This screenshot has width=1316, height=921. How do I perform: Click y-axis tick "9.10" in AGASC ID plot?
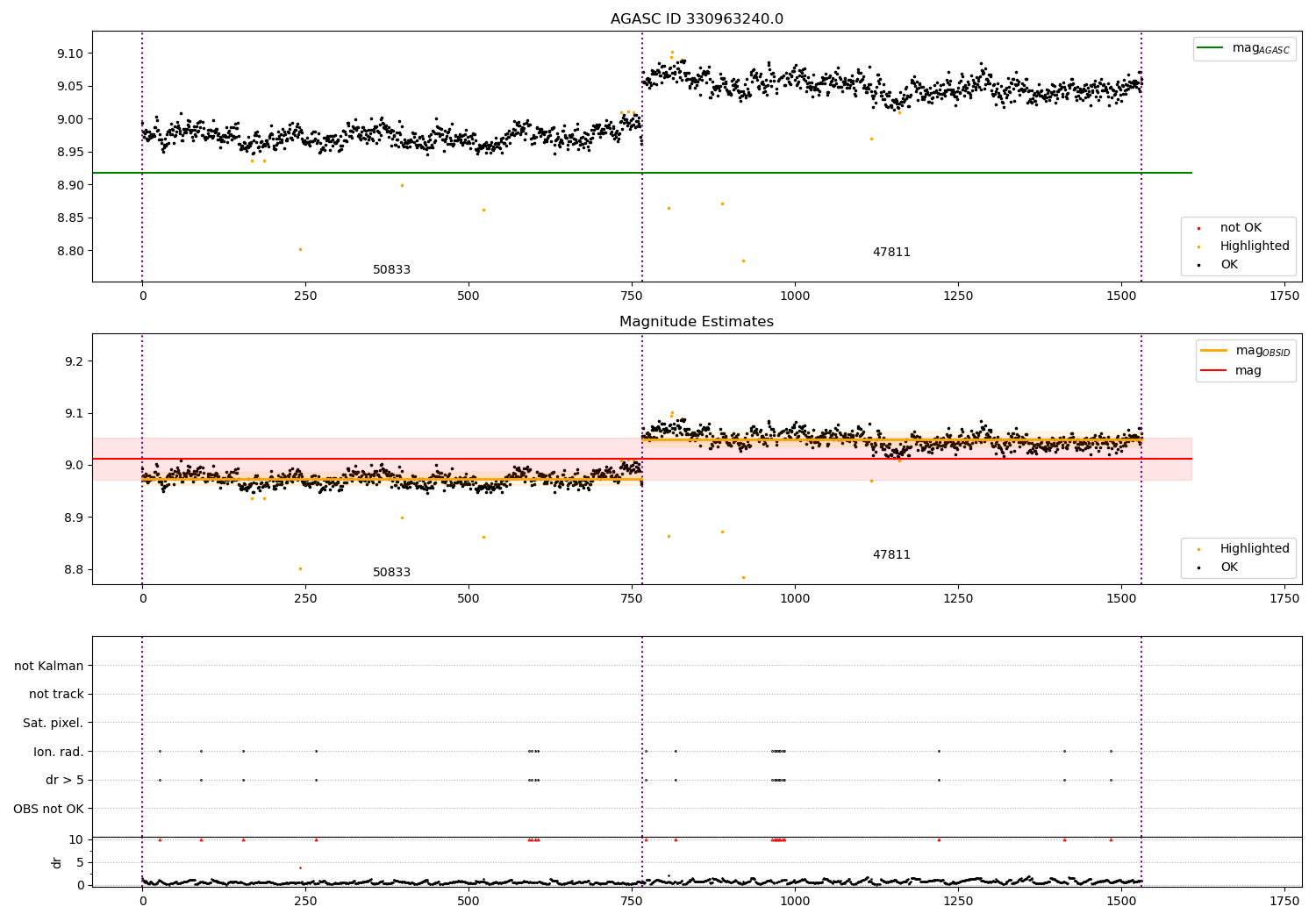tap(70, 54)
